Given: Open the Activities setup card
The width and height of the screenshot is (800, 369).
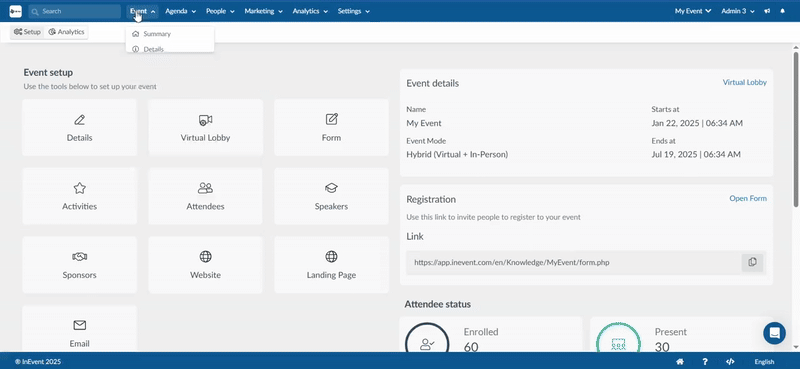Looking at the screenshot, I should pos(80,196).
